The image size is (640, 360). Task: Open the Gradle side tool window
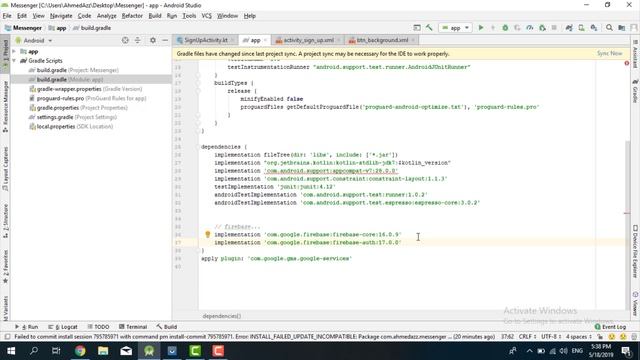click(x=635, y=91)
